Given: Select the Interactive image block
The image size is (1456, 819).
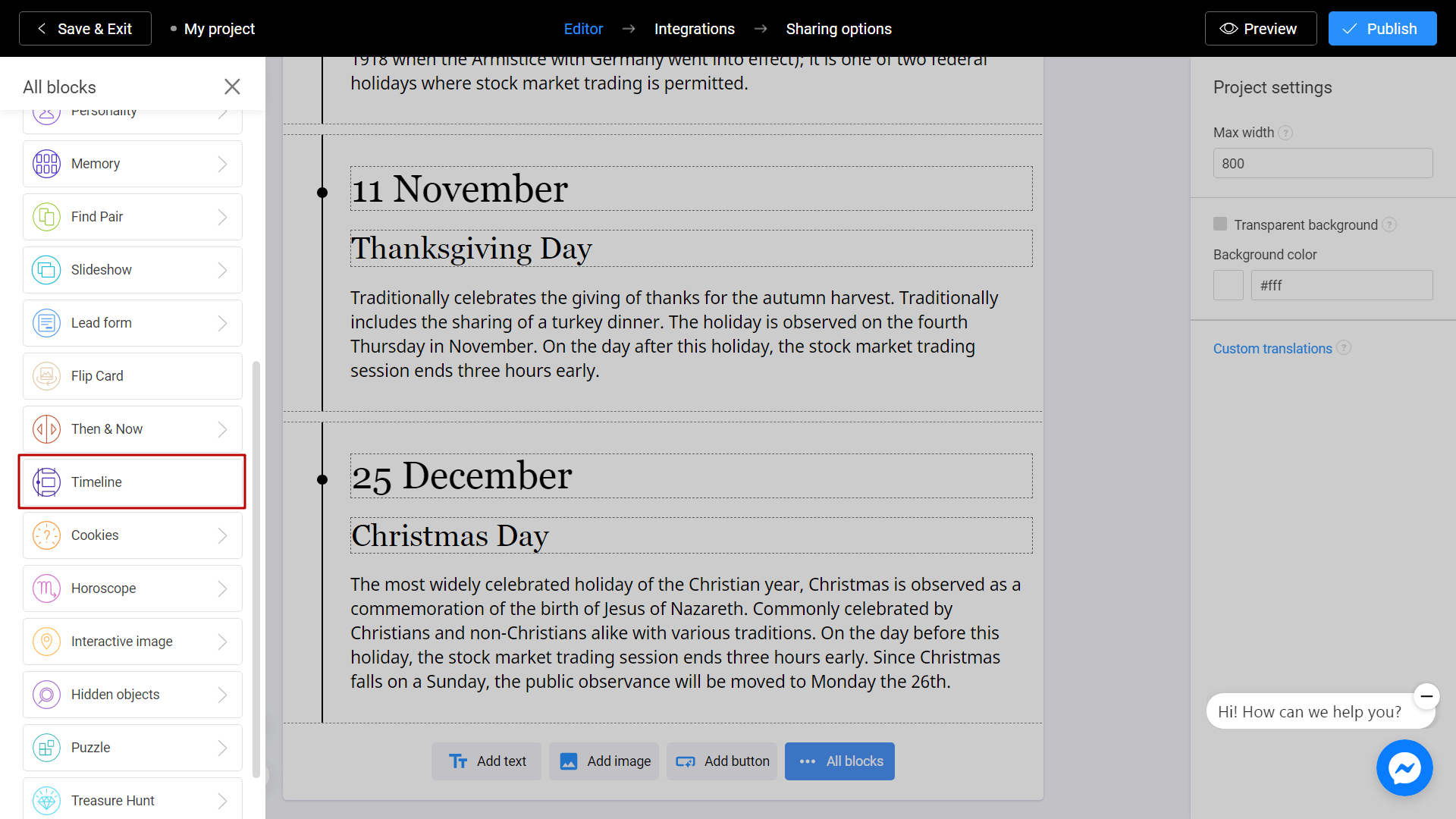Looking at the screenshot, I should point(131,640).
